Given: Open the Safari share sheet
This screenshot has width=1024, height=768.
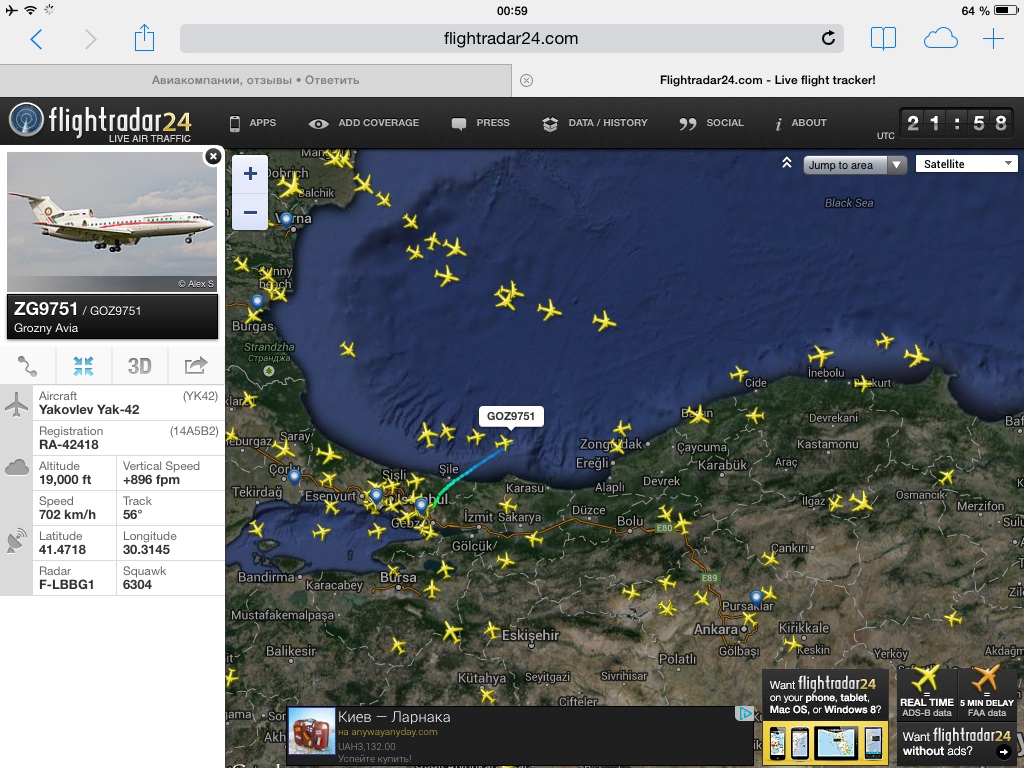Looking at the screenshot, I should tap(144, 38).
